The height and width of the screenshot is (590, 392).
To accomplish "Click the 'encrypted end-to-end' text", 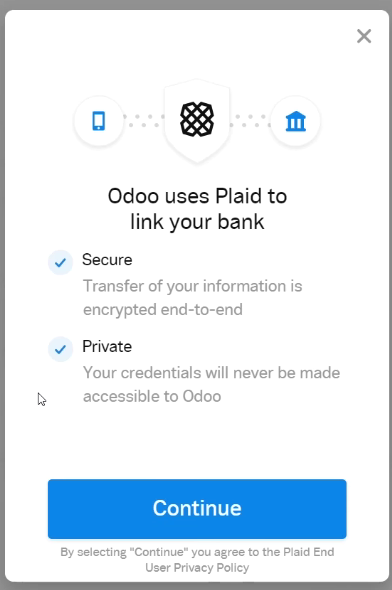I will (163, 310).
